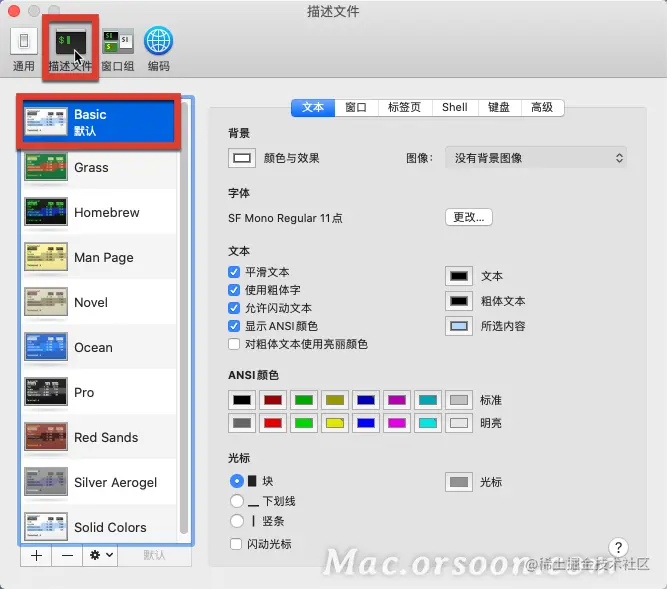This screenshot has height=589, width=667.
Task: Click the standard dark red ANSI swatch
Action: pos(273,400)
